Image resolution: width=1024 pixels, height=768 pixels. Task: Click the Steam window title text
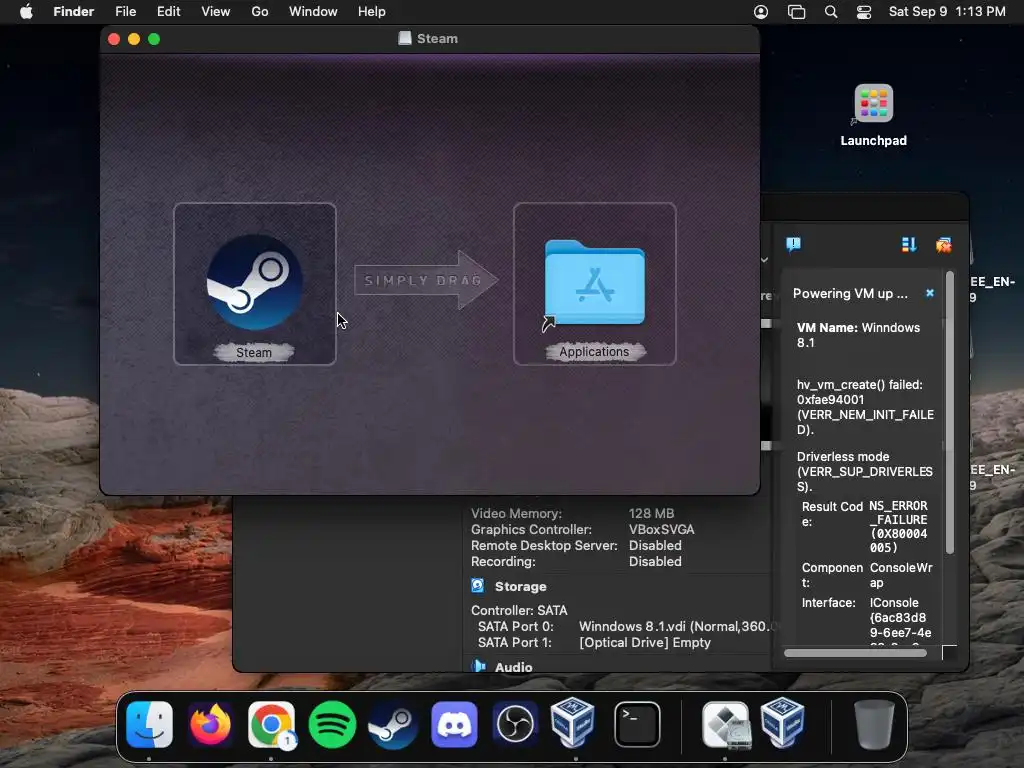point(437,39)
